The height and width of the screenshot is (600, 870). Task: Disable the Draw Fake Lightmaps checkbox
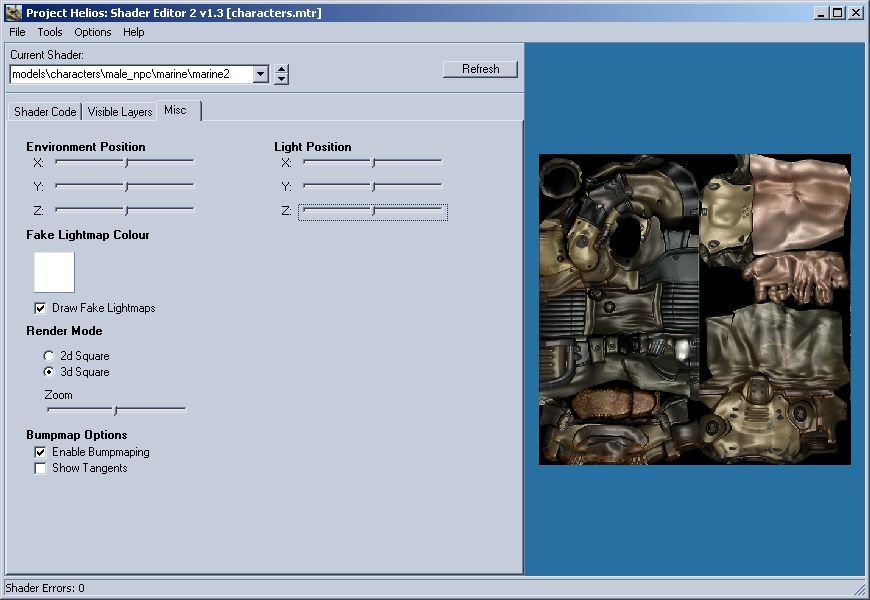[x=41, y=308]
